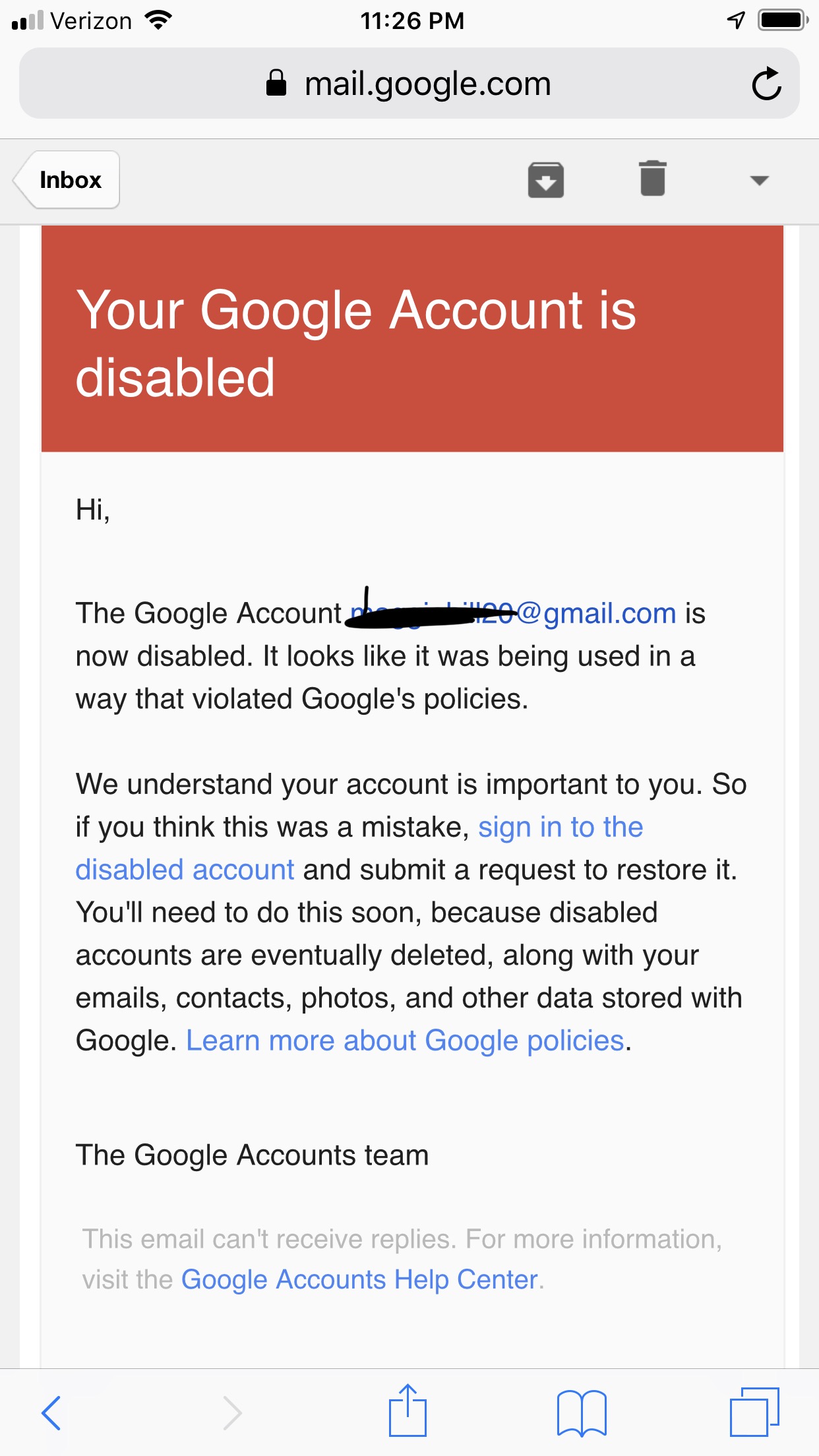The width and height of the screenshot is (819, 1456).
Task: Tap the Wi-Fi icon in status bar
Action: click(x=158, y=20)
